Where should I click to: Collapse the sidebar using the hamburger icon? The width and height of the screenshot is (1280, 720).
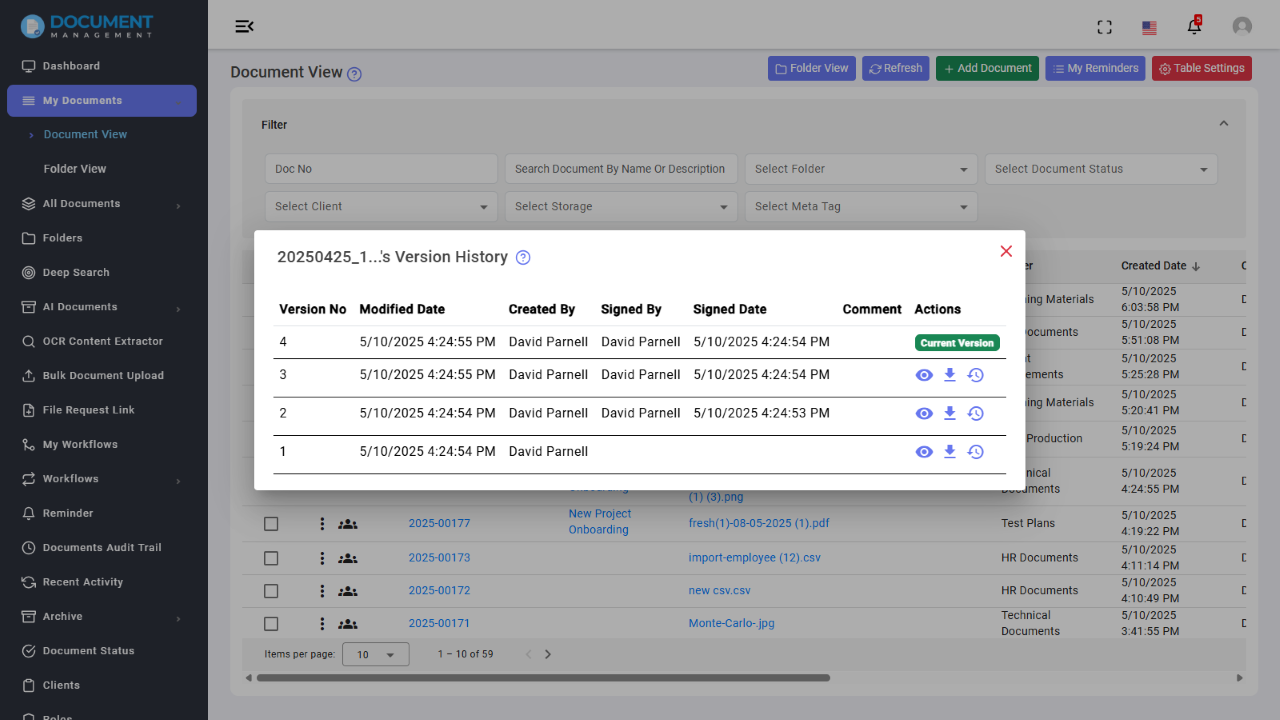coord(244,27)
